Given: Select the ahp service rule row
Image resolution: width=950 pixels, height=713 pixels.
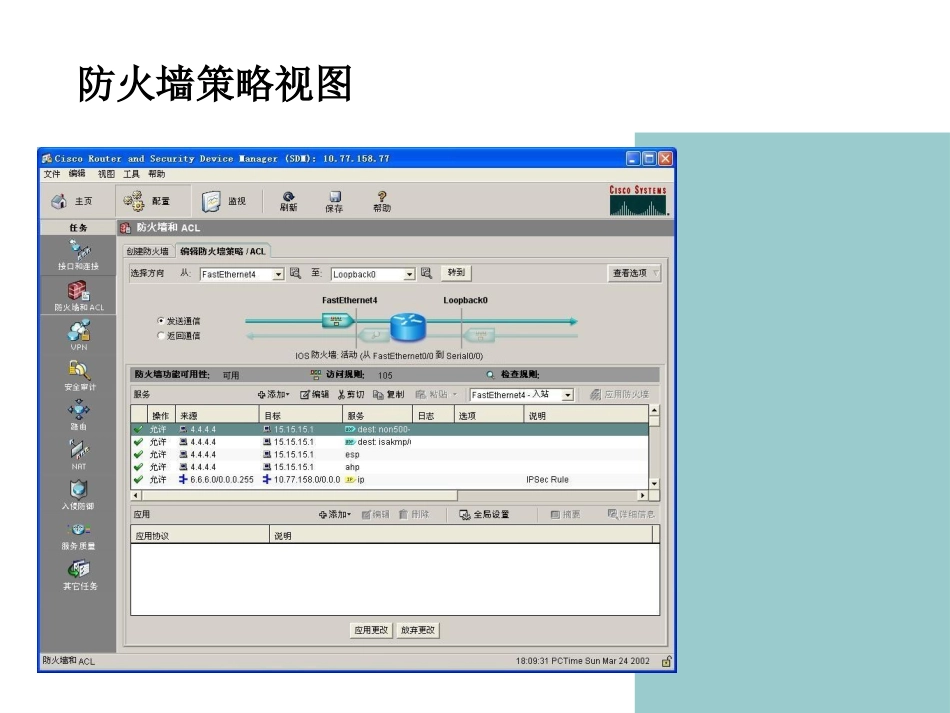Looking at the screenshot, I should click(x=390, y=467).
